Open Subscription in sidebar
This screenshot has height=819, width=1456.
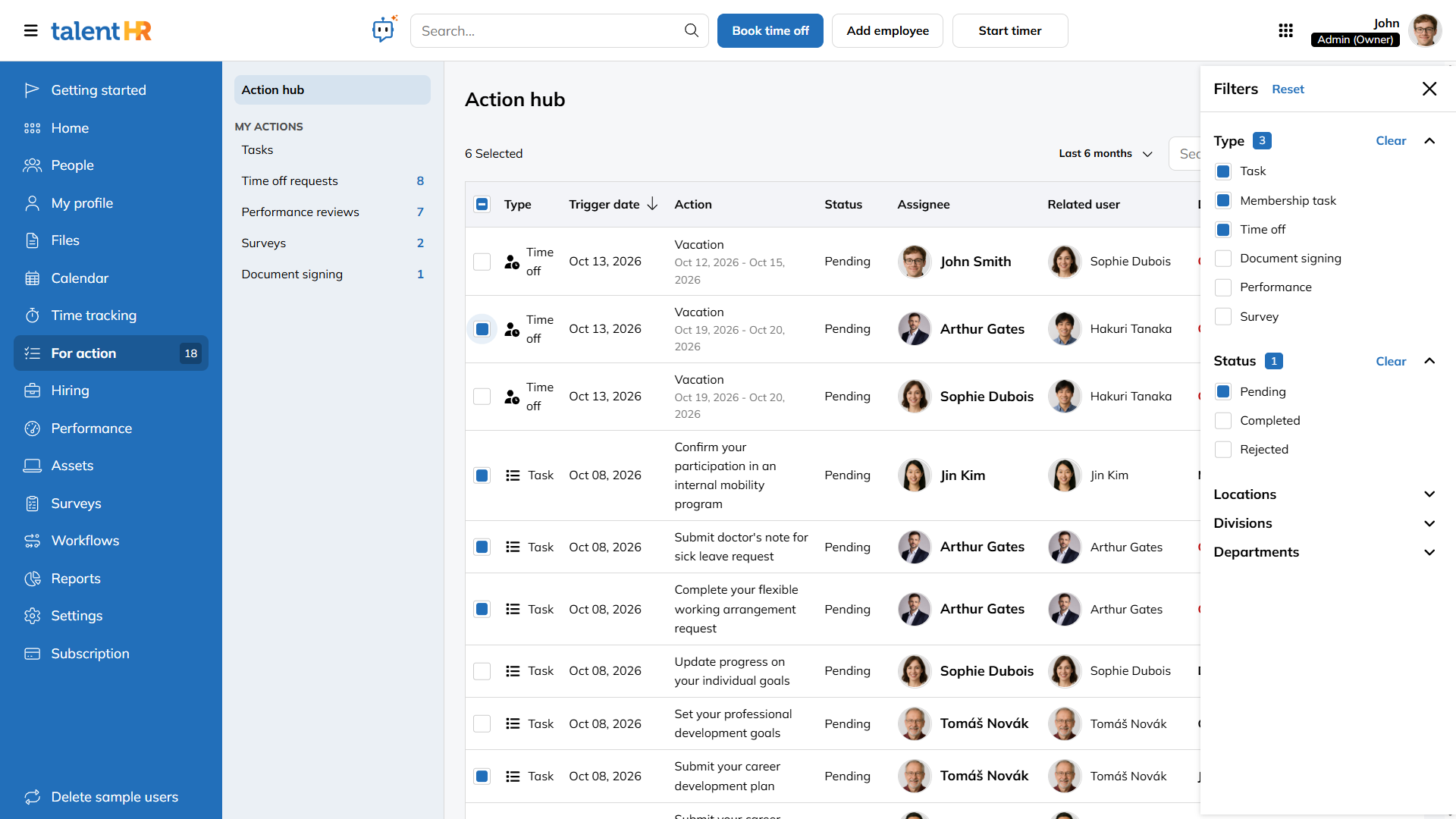(111, 654)
